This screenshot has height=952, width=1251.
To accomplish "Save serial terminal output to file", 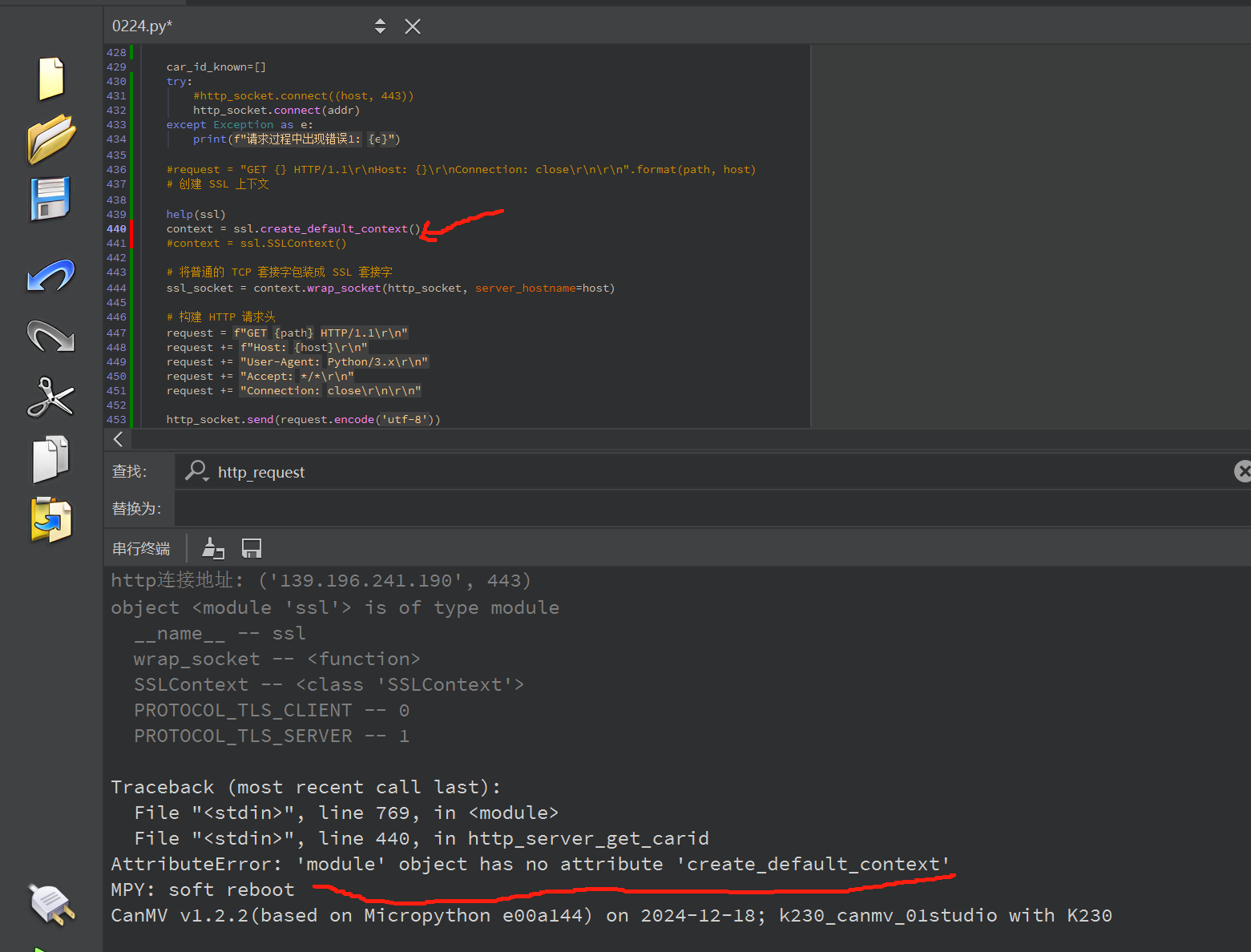I will 252,548.
